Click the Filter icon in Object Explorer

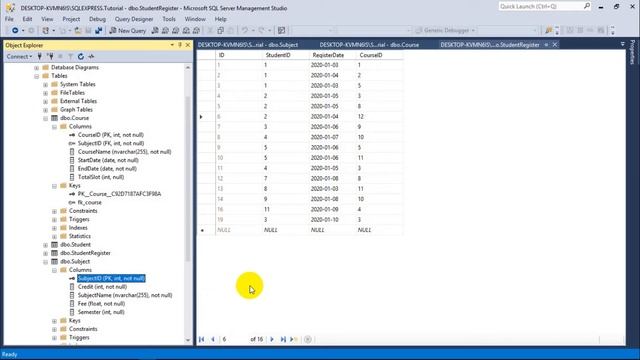click(x=70, y=56)
